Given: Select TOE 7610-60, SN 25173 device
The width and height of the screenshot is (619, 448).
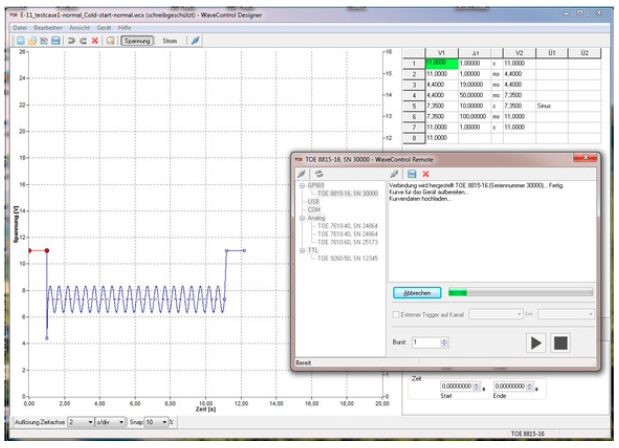Looking at the screenshot, I should [x=347, y=242].
